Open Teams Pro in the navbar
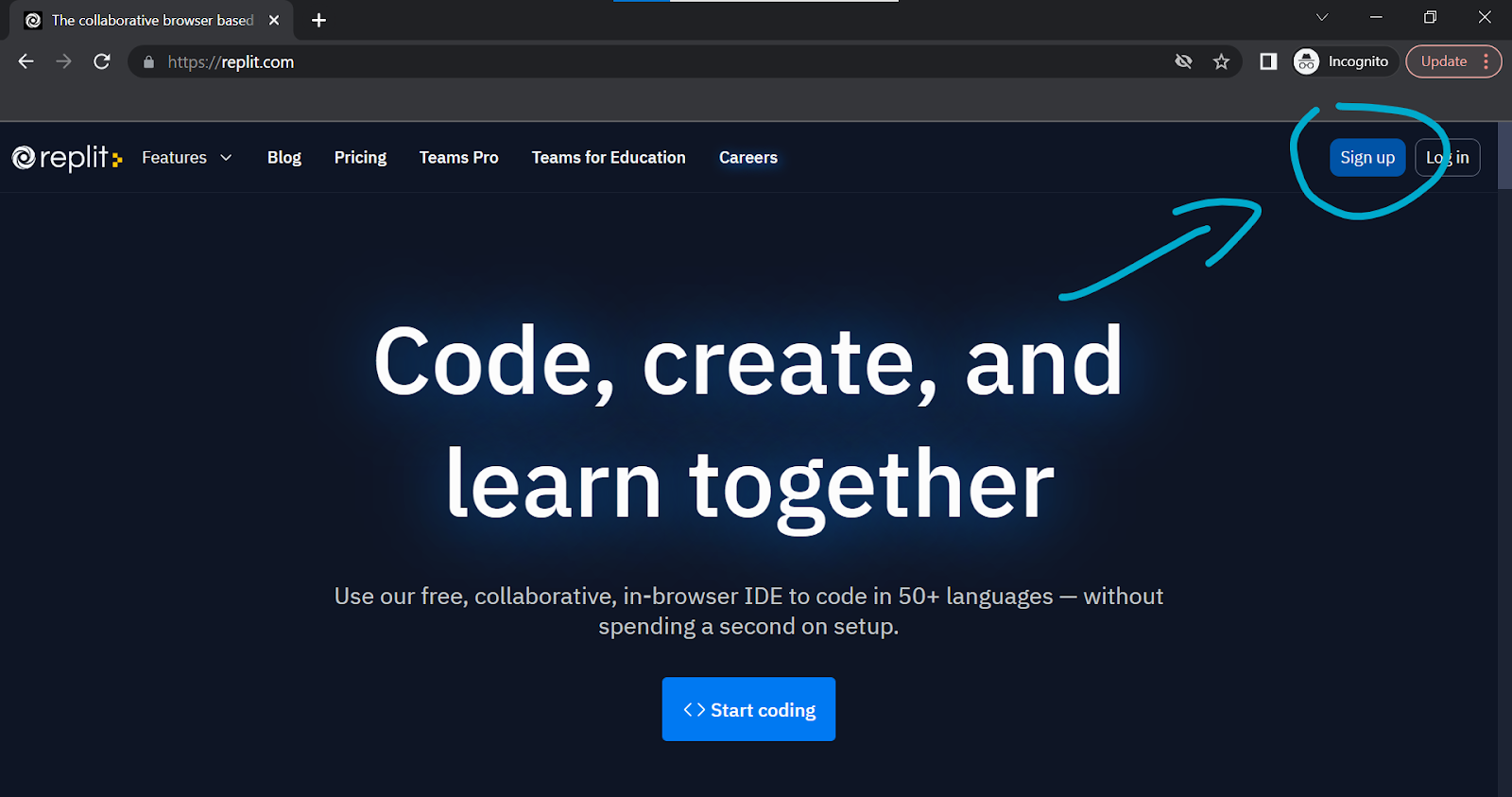 (458, 158)
